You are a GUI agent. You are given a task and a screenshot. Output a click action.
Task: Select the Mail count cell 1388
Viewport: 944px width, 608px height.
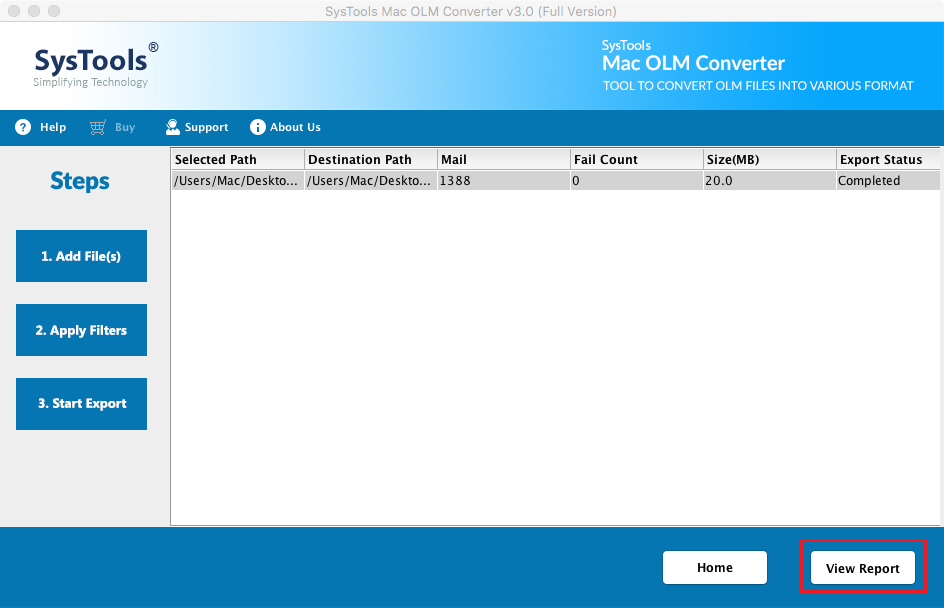504,181
